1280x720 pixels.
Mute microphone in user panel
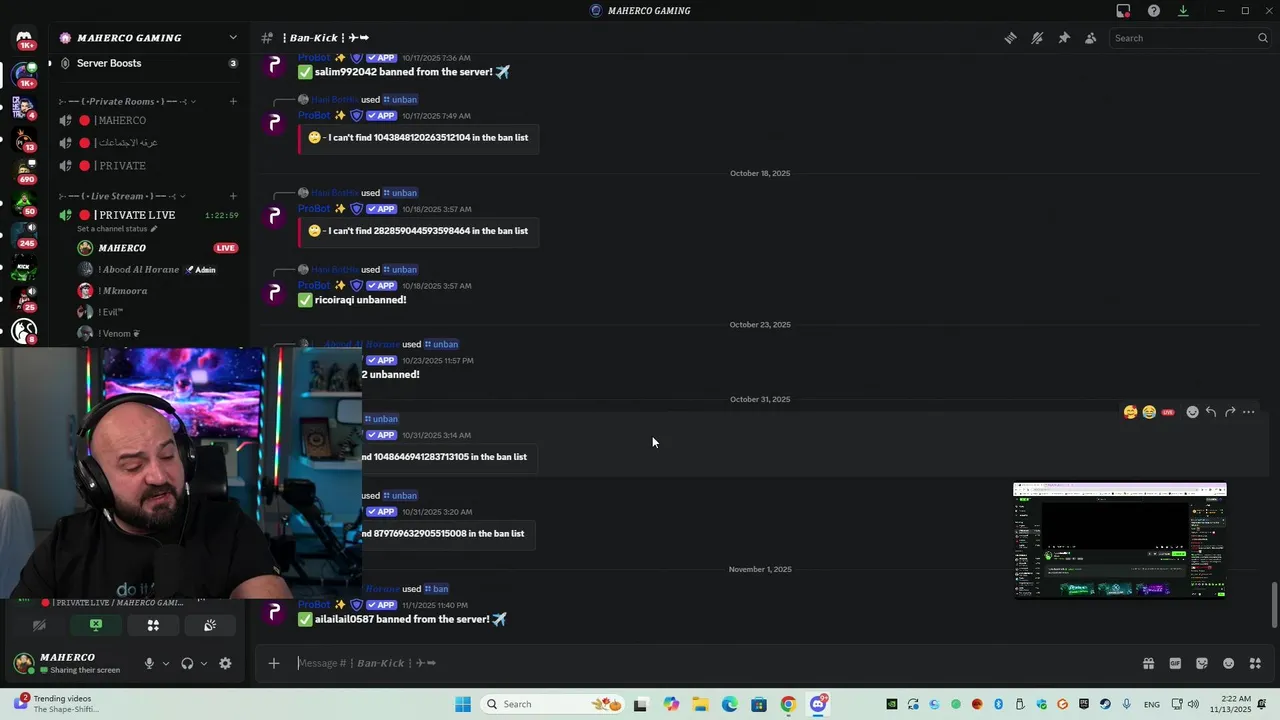click(x=149, y=663)
